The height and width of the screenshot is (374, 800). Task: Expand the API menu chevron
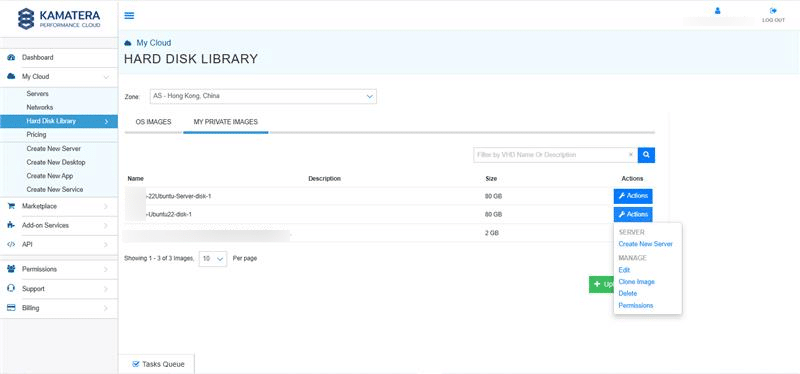point(106,245)
